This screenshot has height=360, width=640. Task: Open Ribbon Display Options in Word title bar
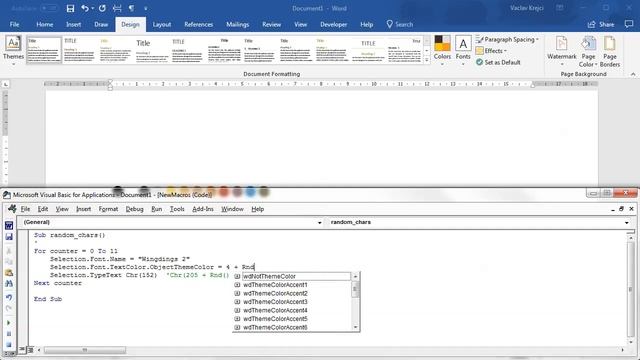coord(560,8)
